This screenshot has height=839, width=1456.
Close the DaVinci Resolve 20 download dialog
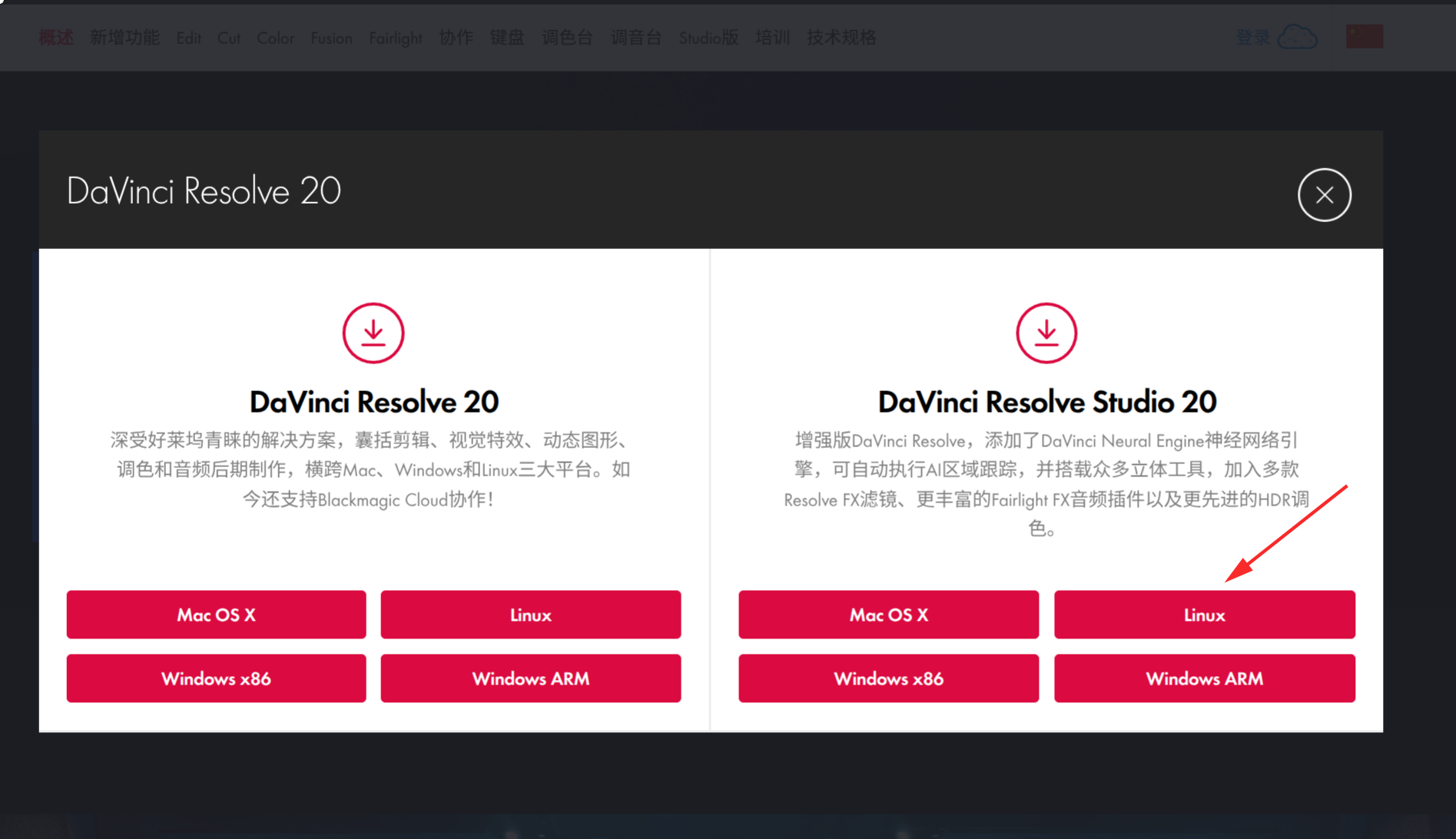tap(1324, 195)
